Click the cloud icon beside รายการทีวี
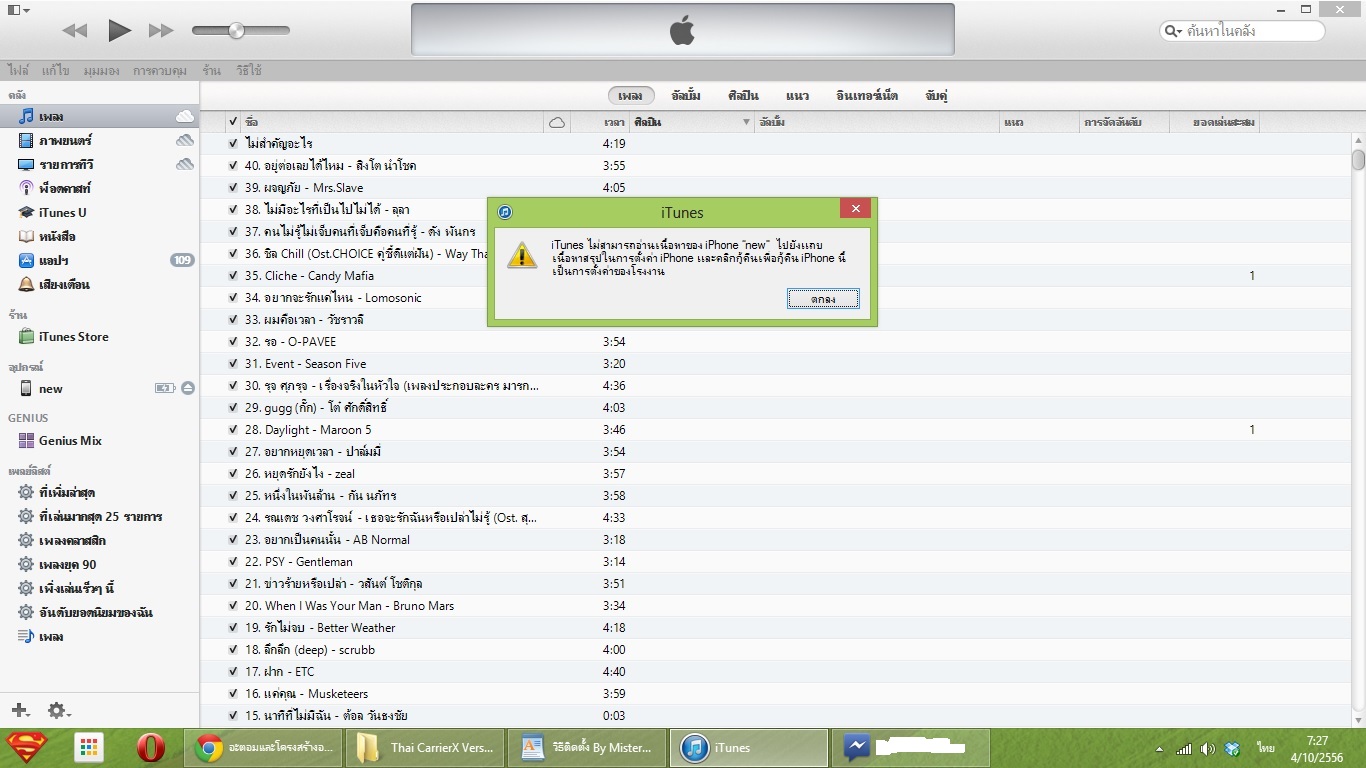Viewport: 1366px width, 768px height. pyautogui.click(x=185, y=164)
